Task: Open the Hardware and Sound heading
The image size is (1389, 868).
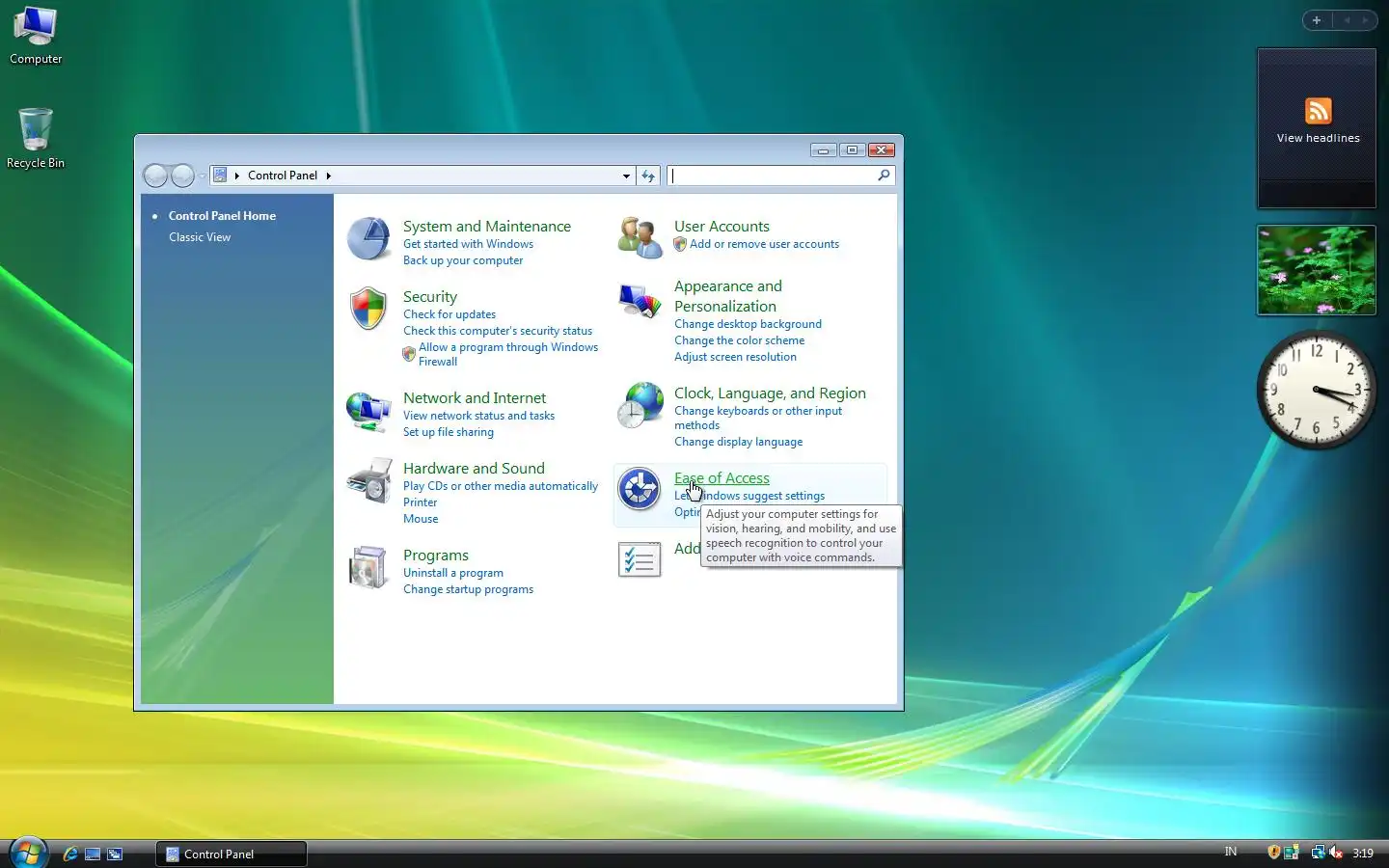Action: [474, 469]
